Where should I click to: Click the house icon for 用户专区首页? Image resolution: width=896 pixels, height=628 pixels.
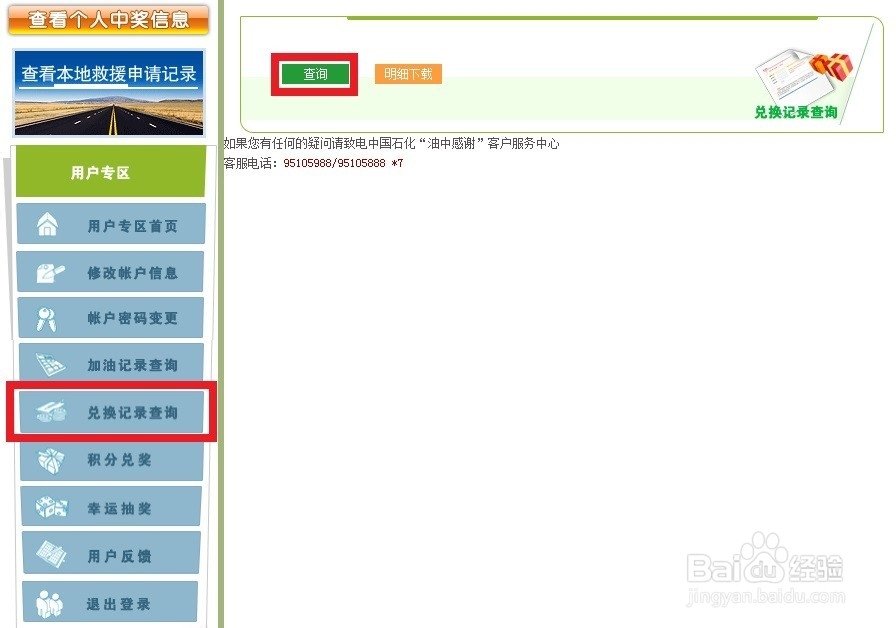point(47,224)
